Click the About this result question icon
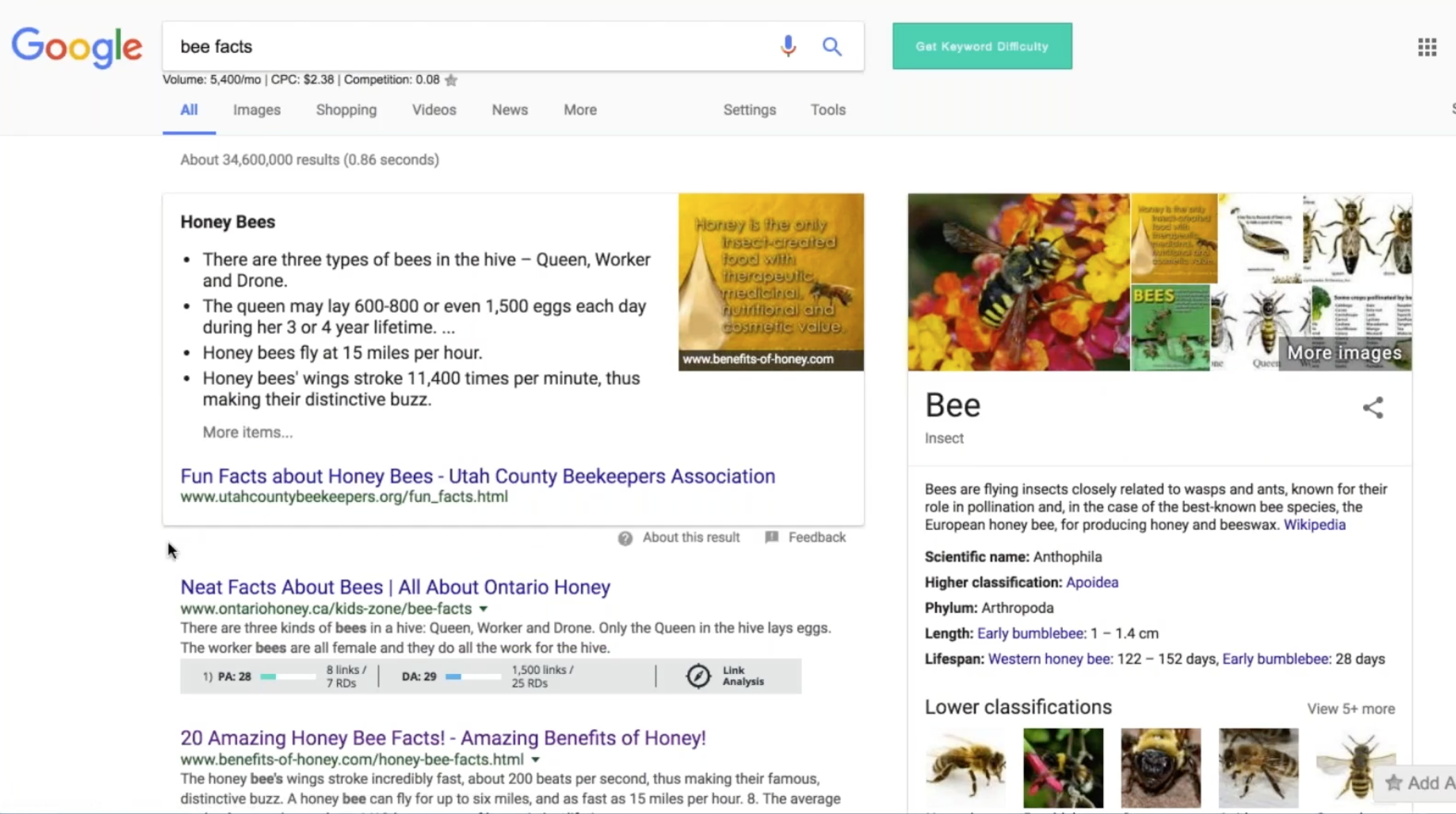Image resolution: width=1456 pixels, height=814 pixels. 625,538
